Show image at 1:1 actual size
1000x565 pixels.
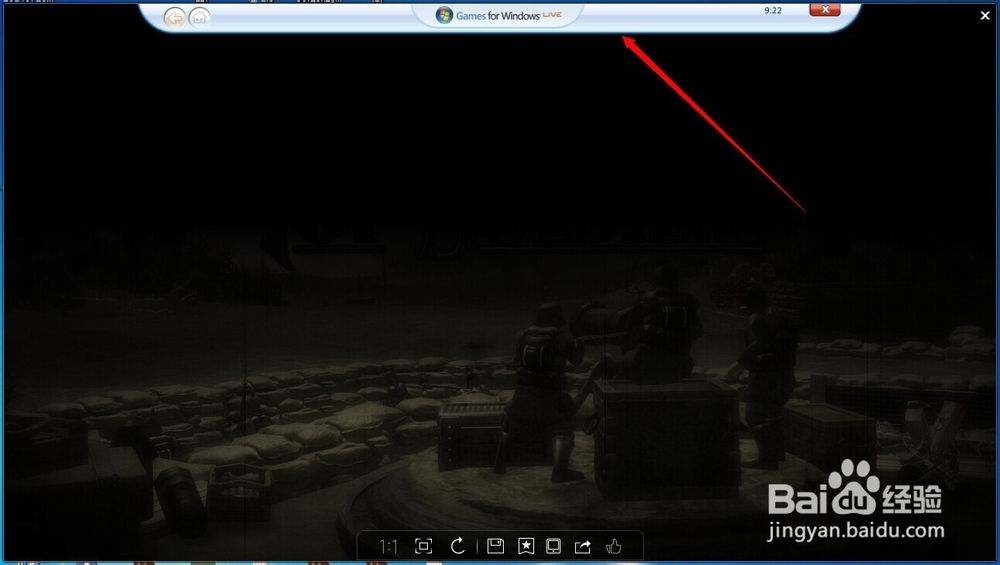(388, 547)
